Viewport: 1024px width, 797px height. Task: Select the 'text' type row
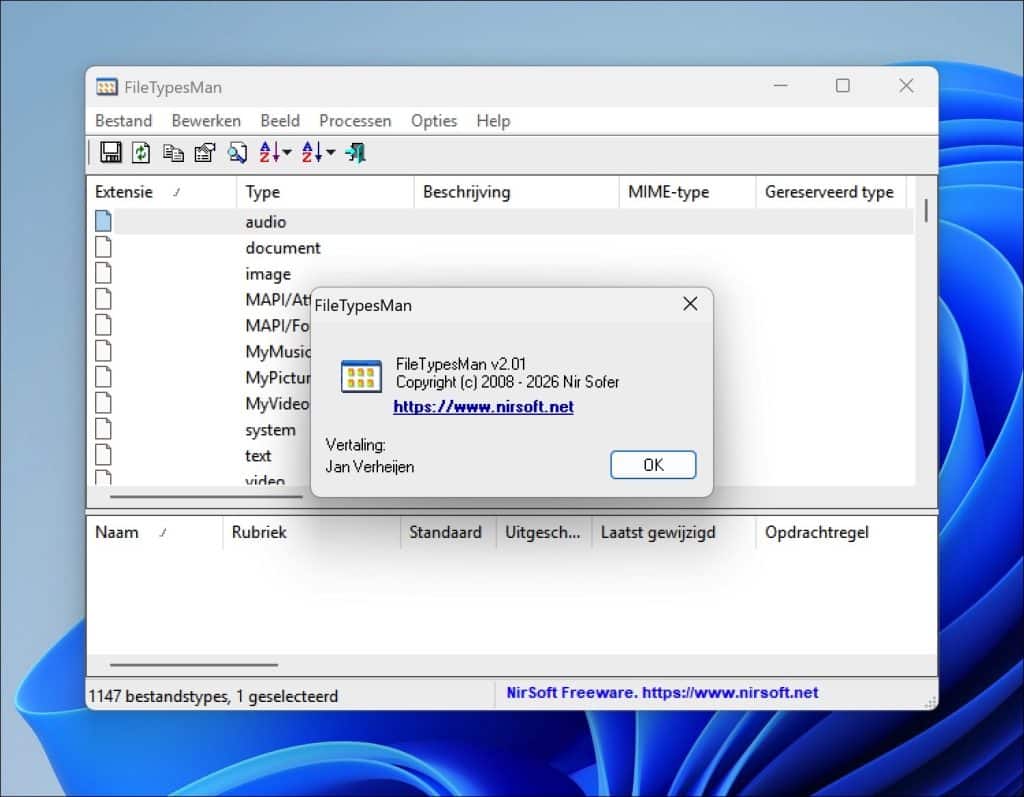(x=258, y=456)
